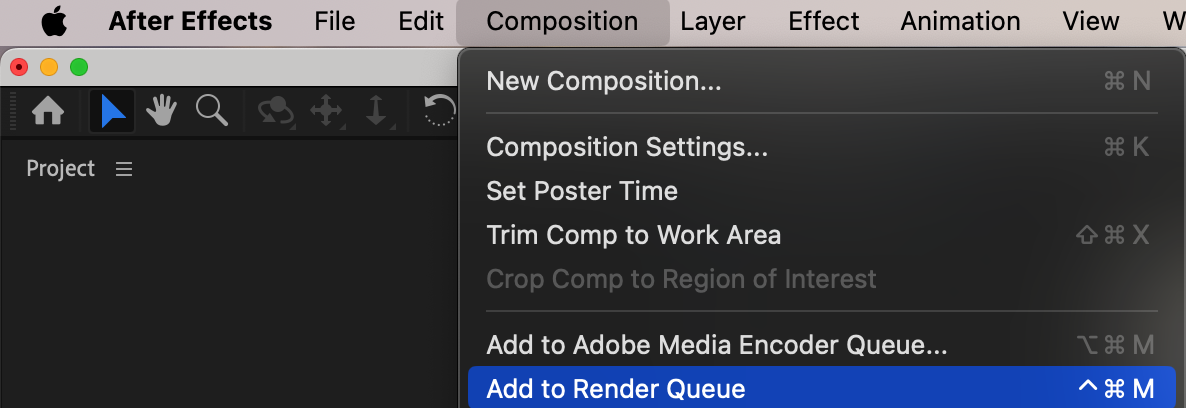This screenshot has height=408, width=1186.
Task: Select the Hand tool
Action: (x=161, y=111)
